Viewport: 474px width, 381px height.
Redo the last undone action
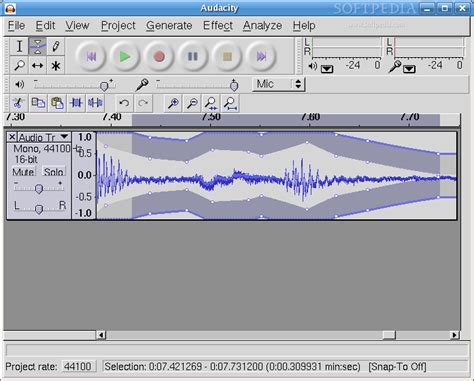click(143, 103)
